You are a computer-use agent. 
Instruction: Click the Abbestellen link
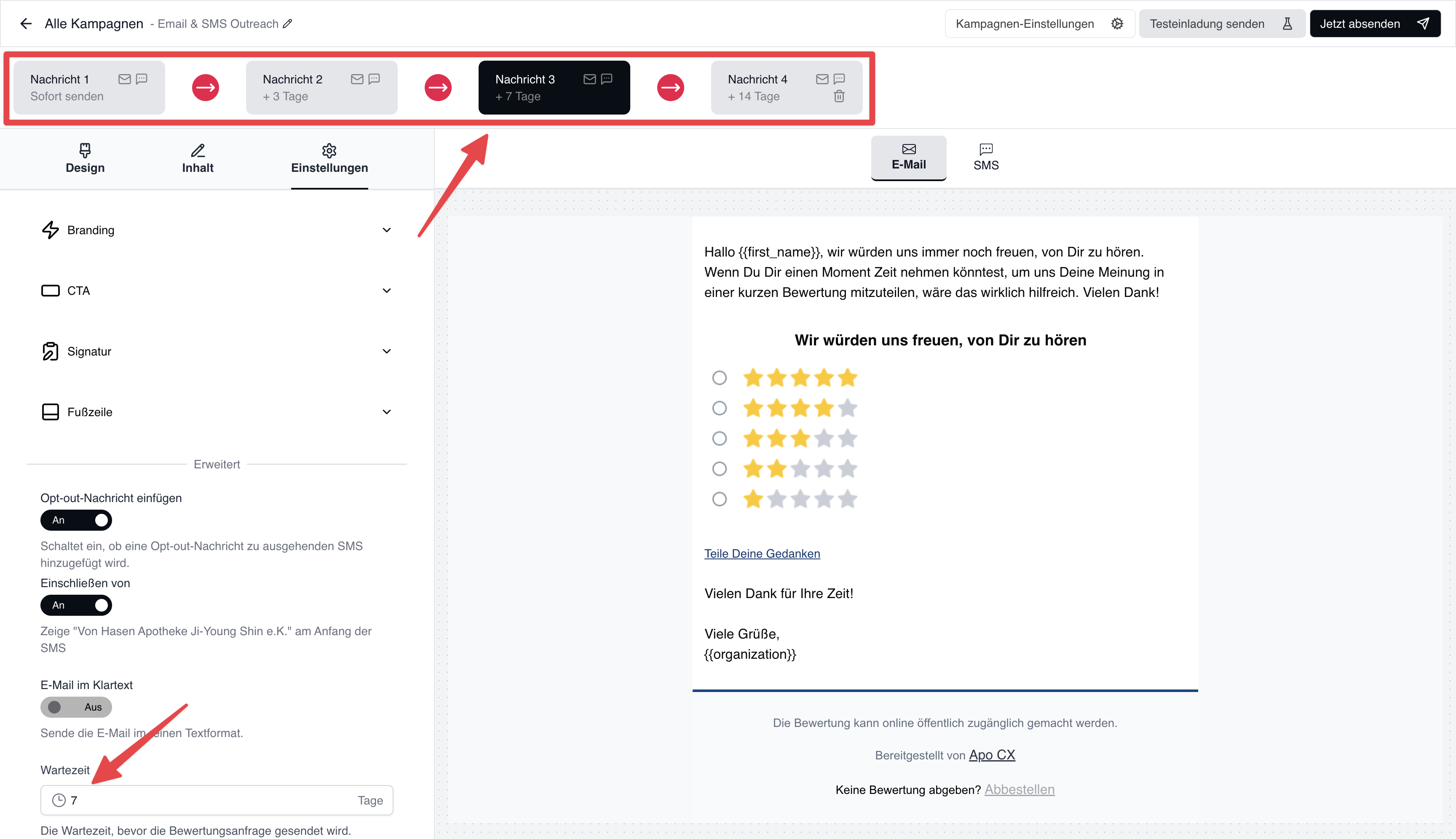click(x=1019, y=789)
